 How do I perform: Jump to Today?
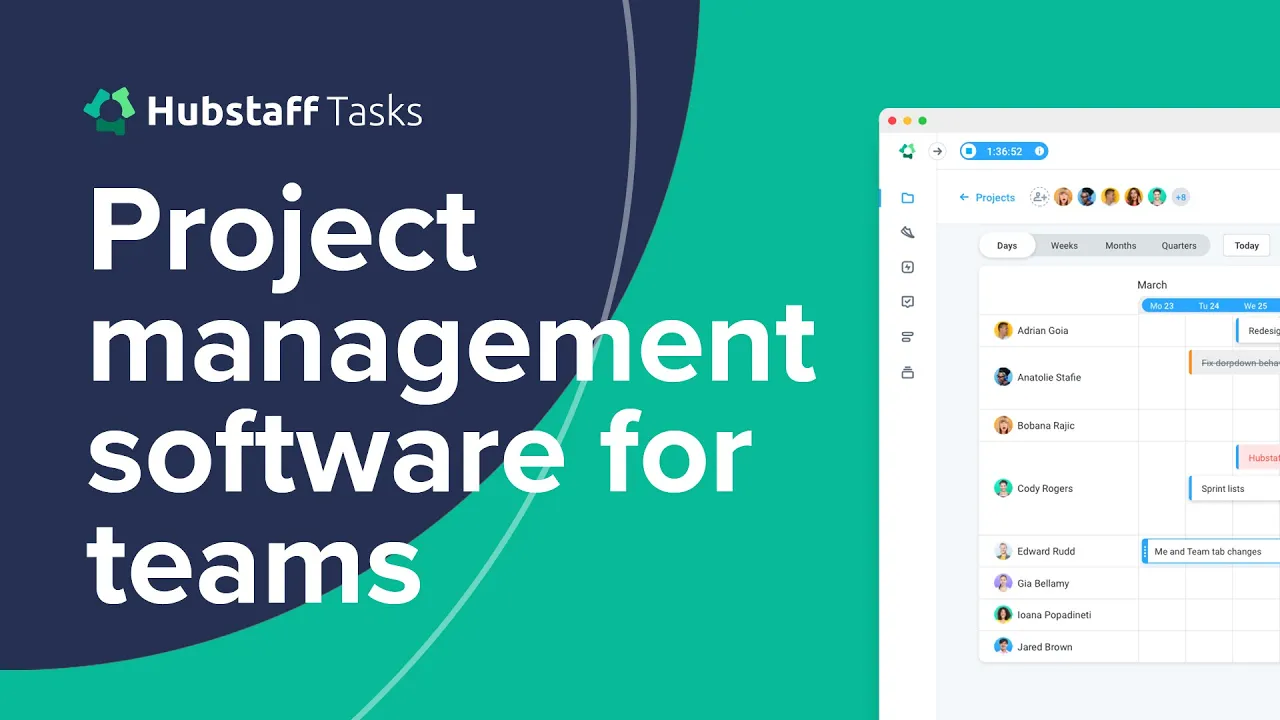(1247, 245)
